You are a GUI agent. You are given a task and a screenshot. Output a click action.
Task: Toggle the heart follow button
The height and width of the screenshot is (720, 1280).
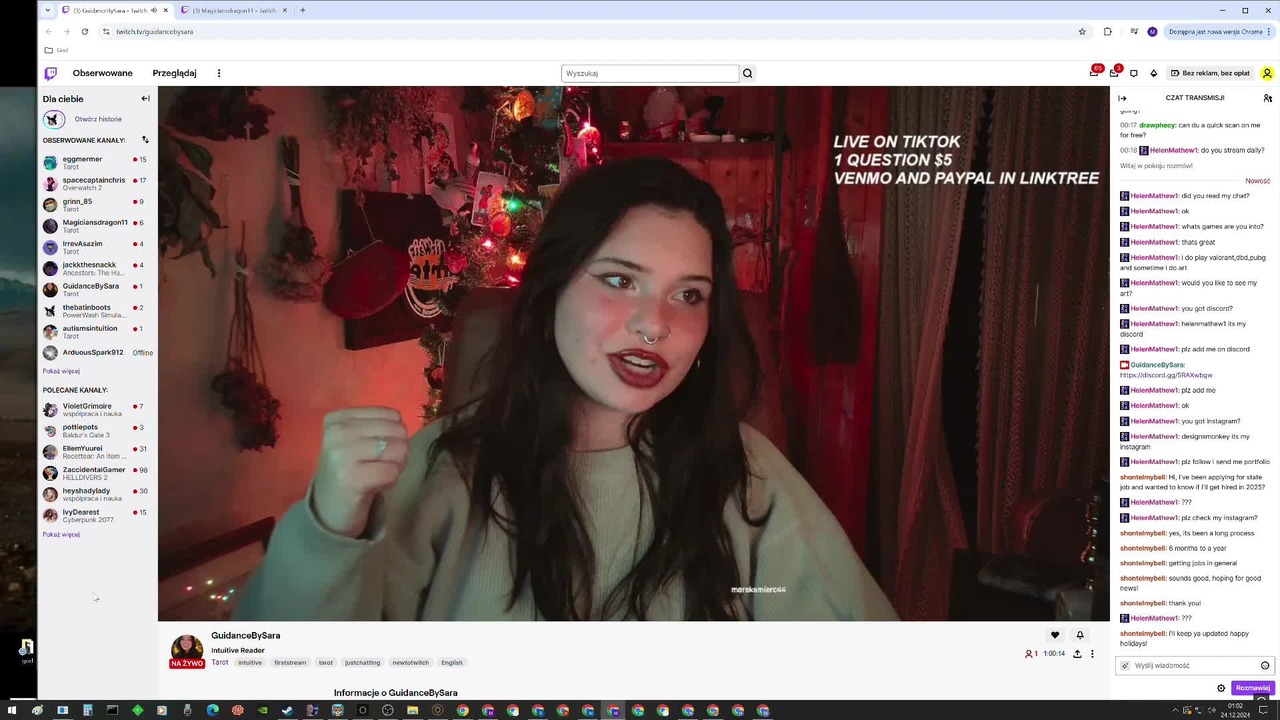[x=1054, y=635]
